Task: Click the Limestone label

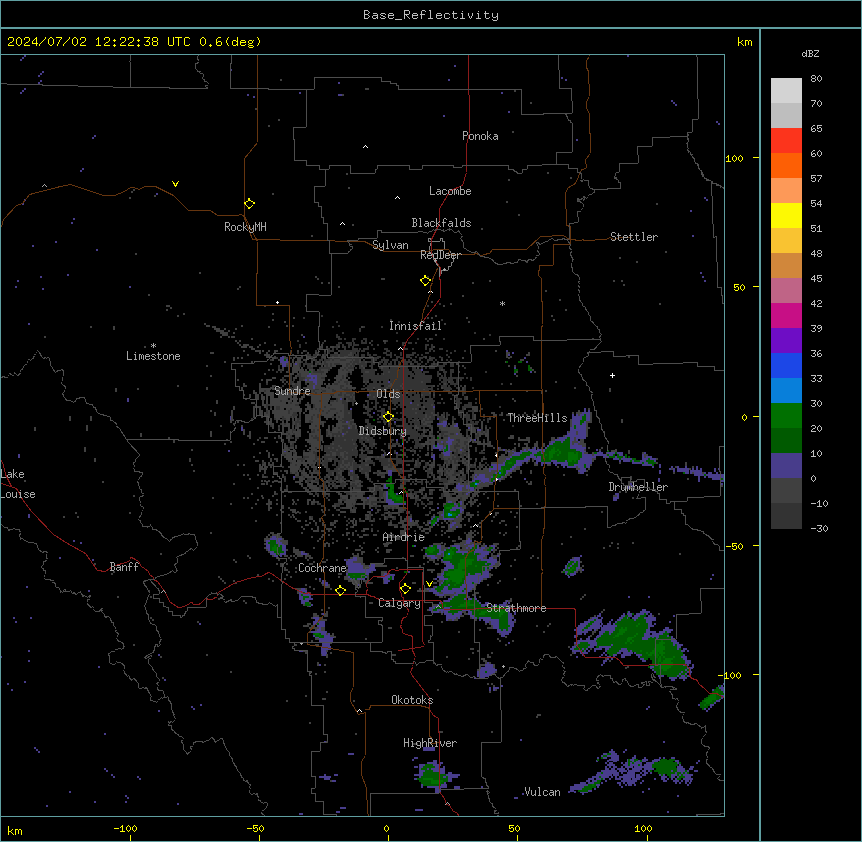Action: (153, 356)
